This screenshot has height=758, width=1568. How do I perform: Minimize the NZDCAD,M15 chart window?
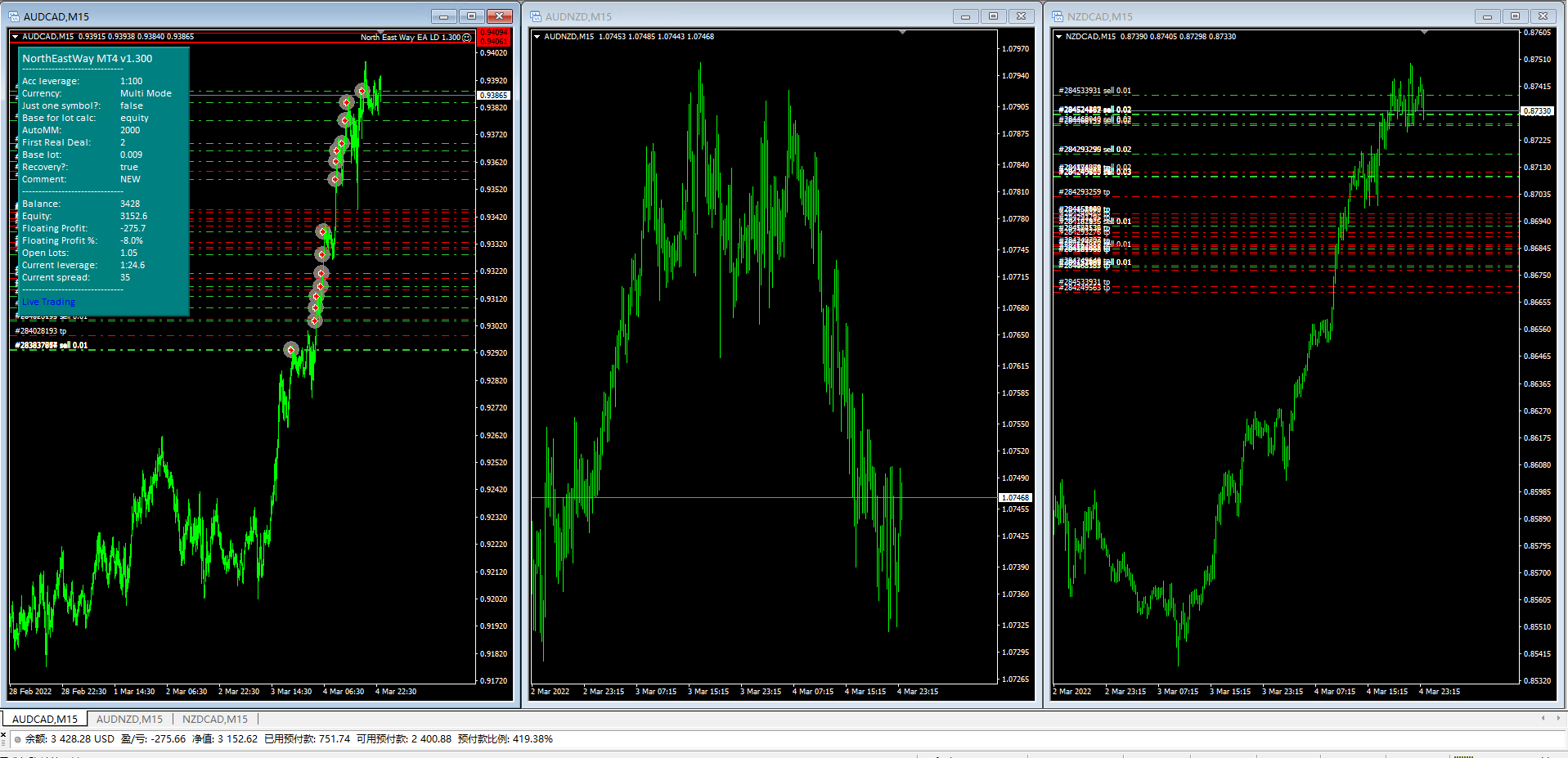click(1488, 16)
